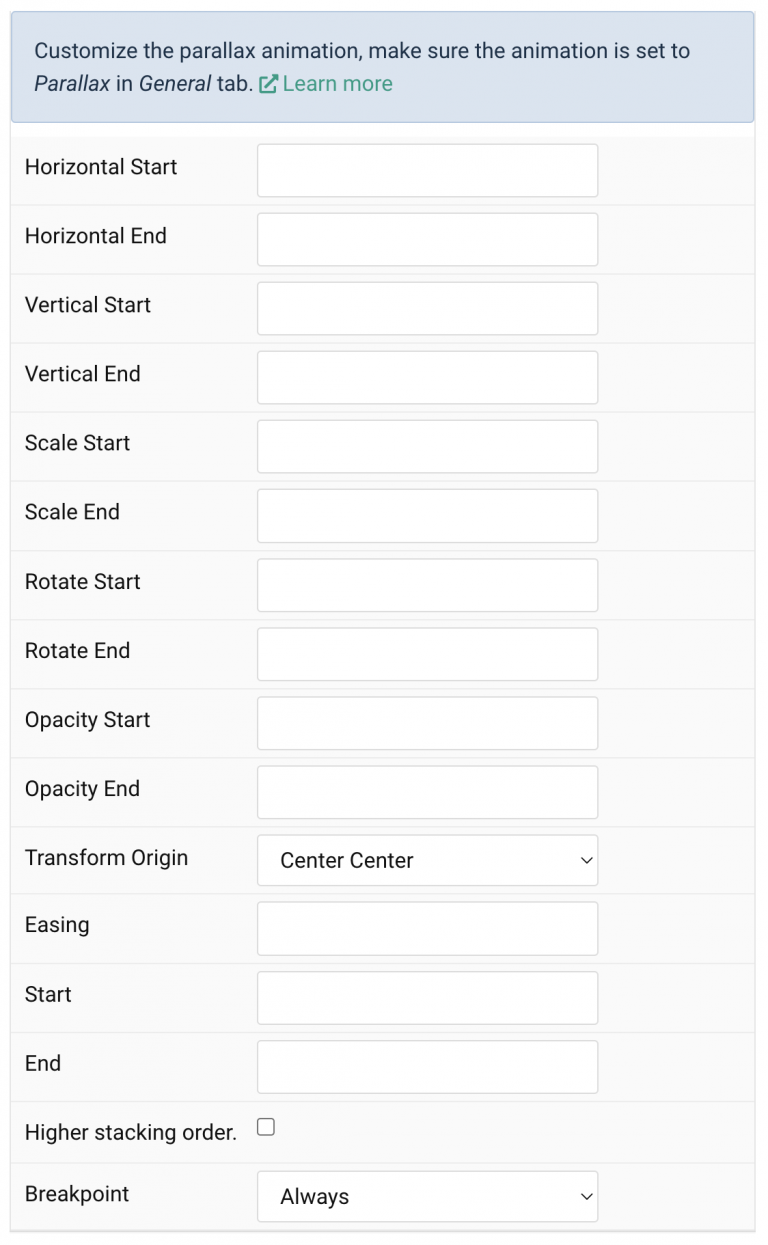
Task: Click the Easing input field
Action: click(x=427, y=928)
